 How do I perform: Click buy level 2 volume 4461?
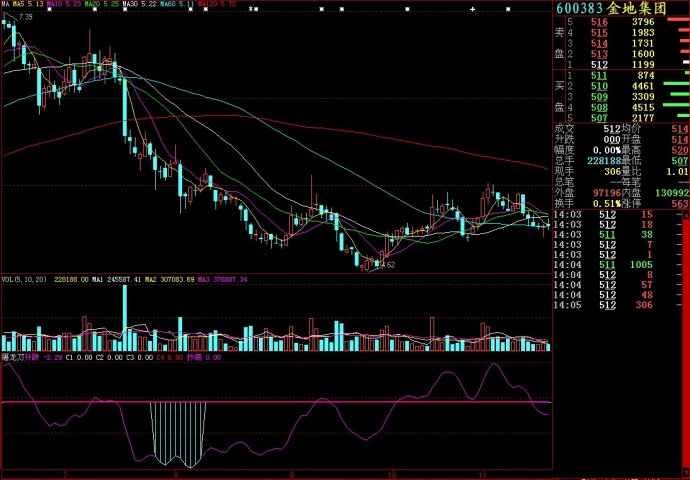[x=643, y=86]
